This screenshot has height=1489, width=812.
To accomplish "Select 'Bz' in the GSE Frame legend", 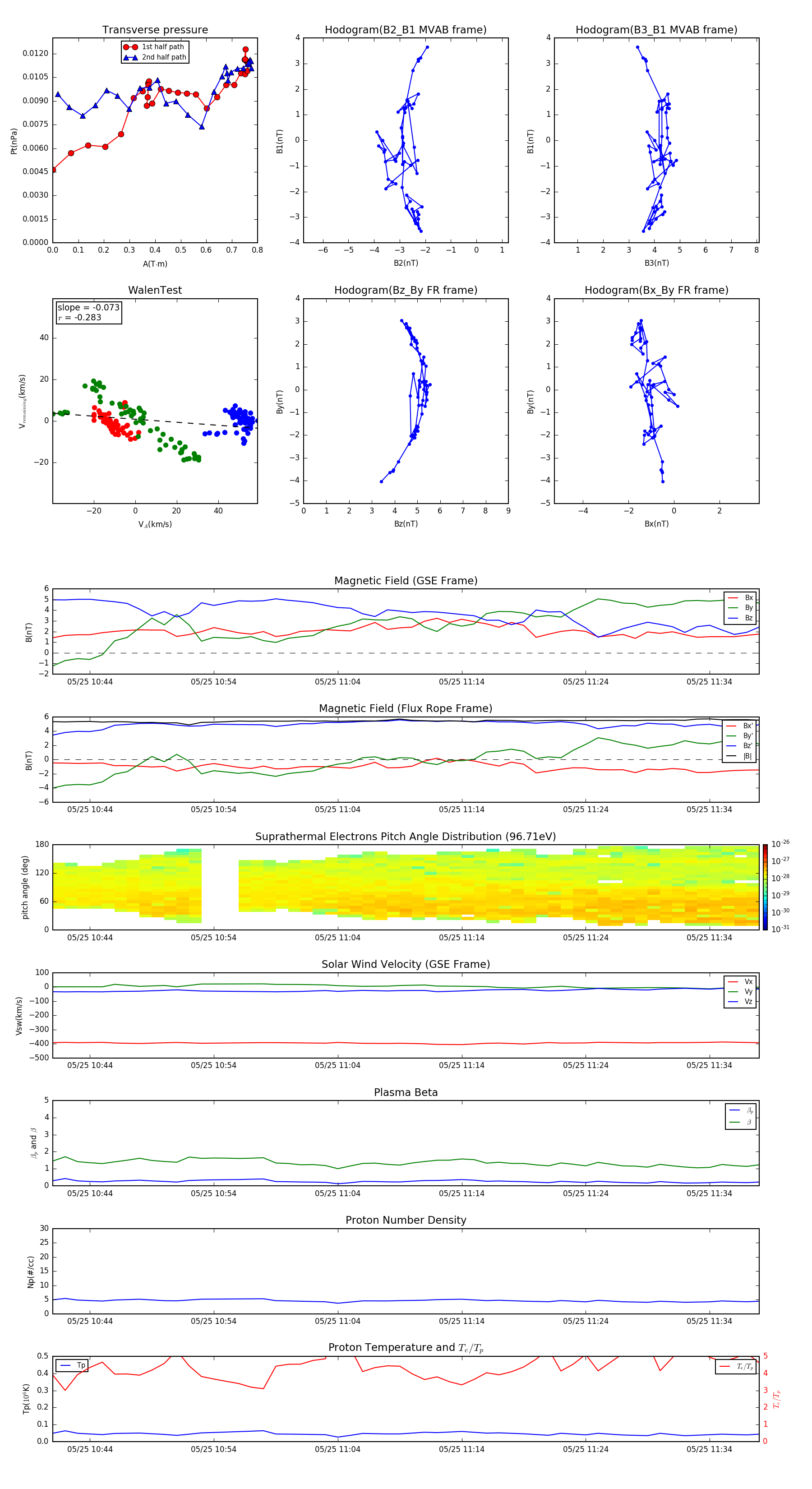I will click(740, 618).
